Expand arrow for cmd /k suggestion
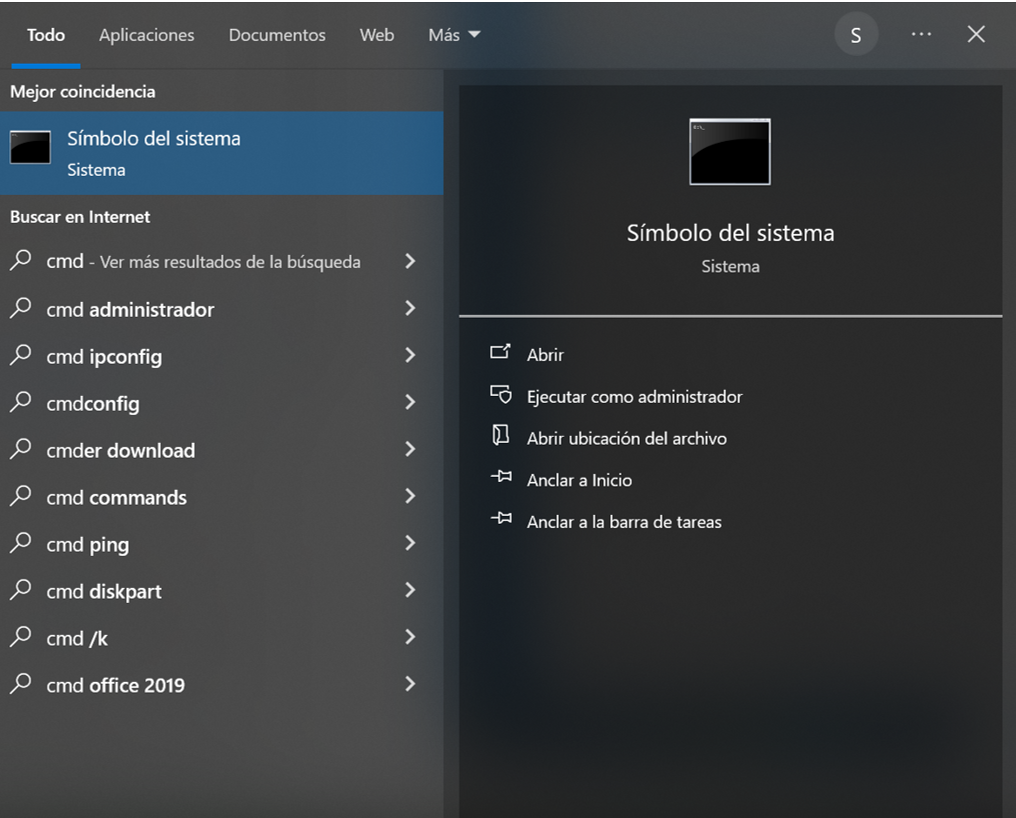This screenshot has height=818, width=1016. coord(410,637)
